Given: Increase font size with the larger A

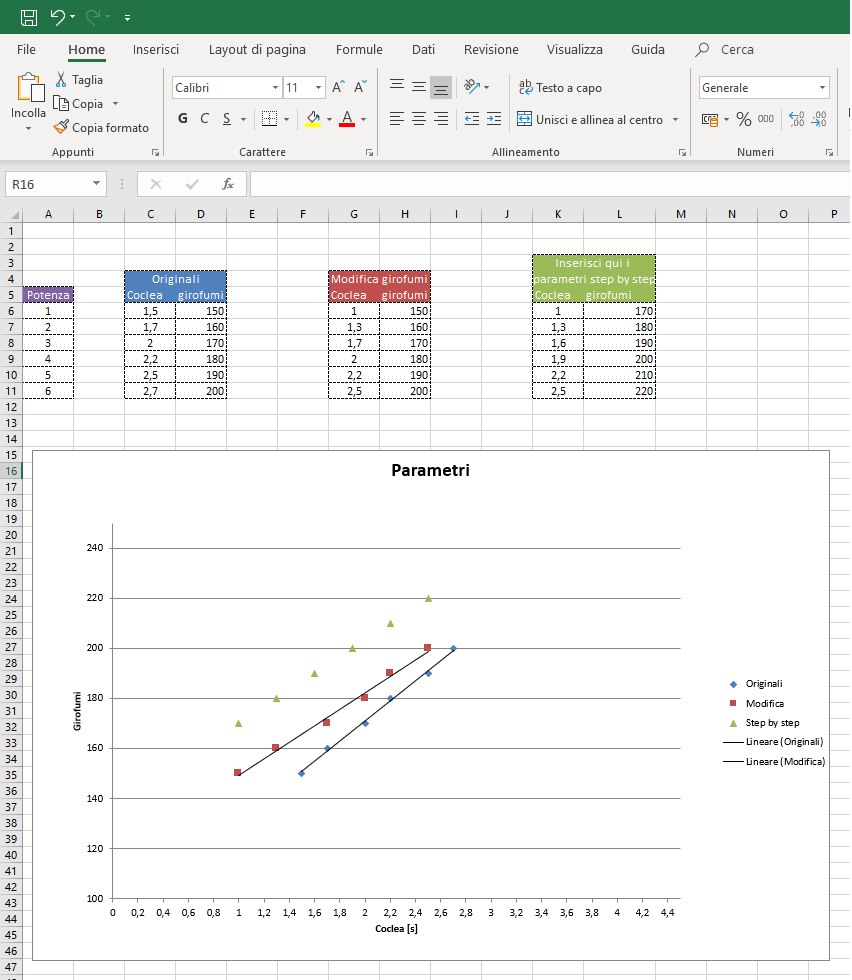Looking at the screenshot, I should 339,88.
